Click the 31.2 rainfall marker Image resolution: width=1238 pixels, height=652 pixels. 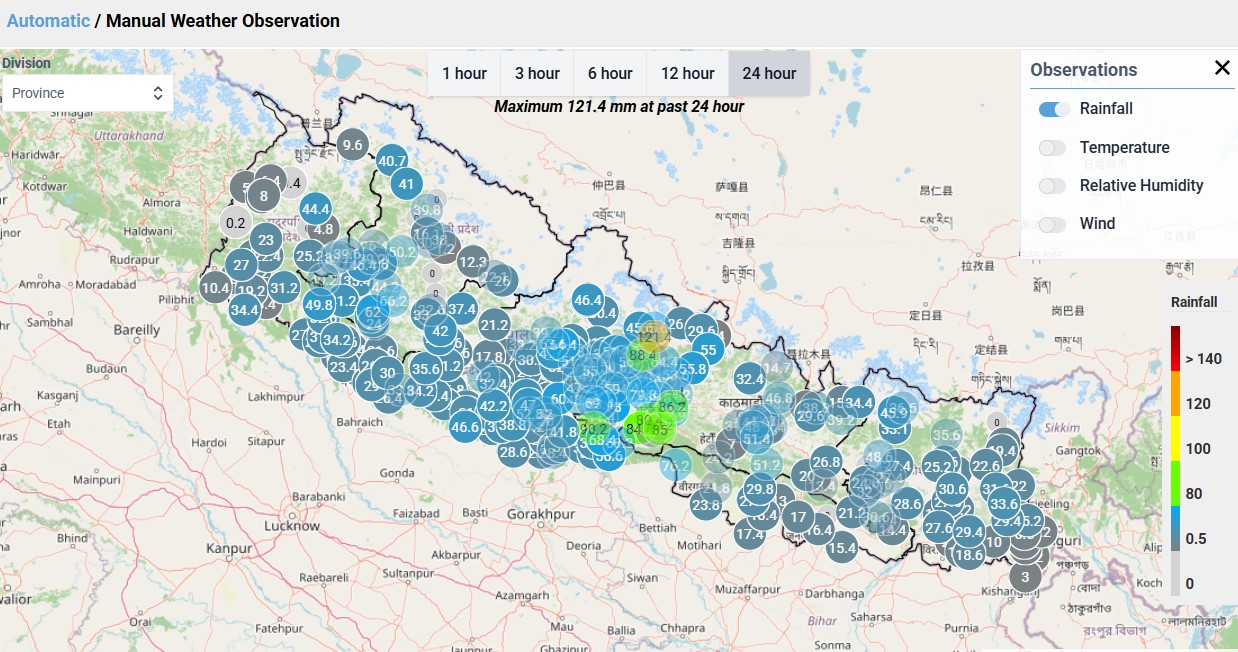[x=284, y=288]
